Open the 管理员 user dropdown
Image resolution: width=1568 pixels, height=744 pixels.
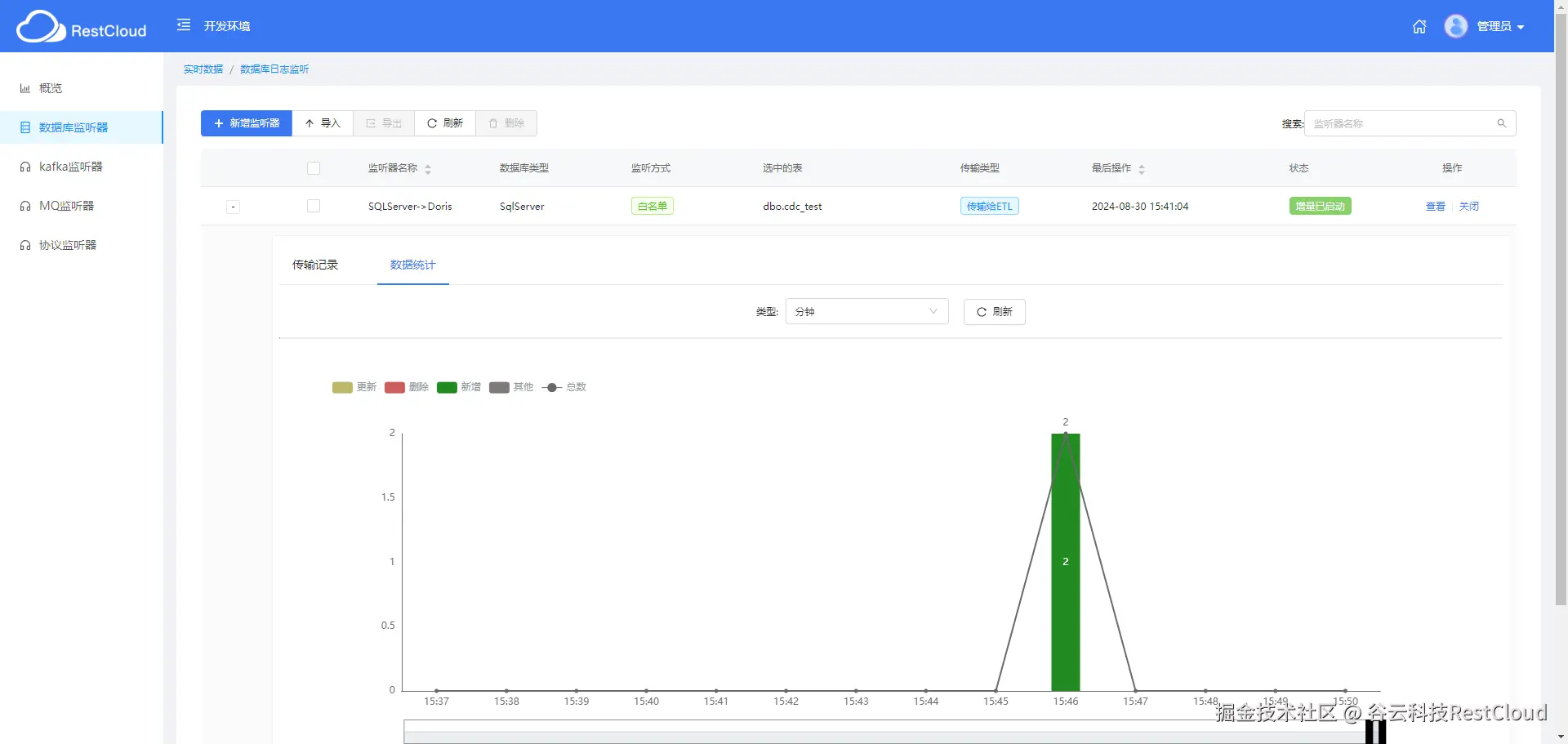pos(1500,26)
